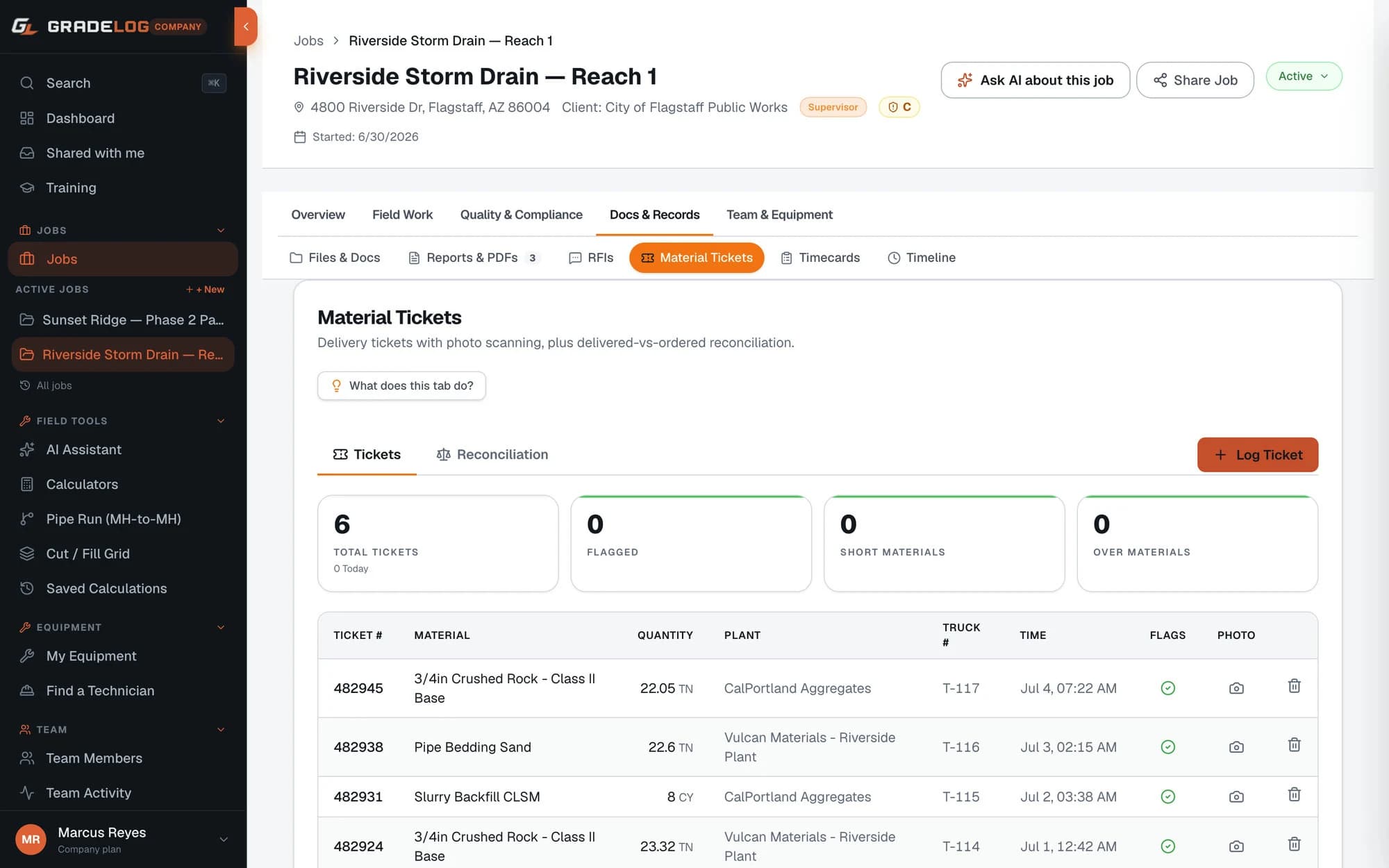Open Team Members
Image resolution: width=1389 pixels, height=868 pixels.
click(x=123, y=758)
